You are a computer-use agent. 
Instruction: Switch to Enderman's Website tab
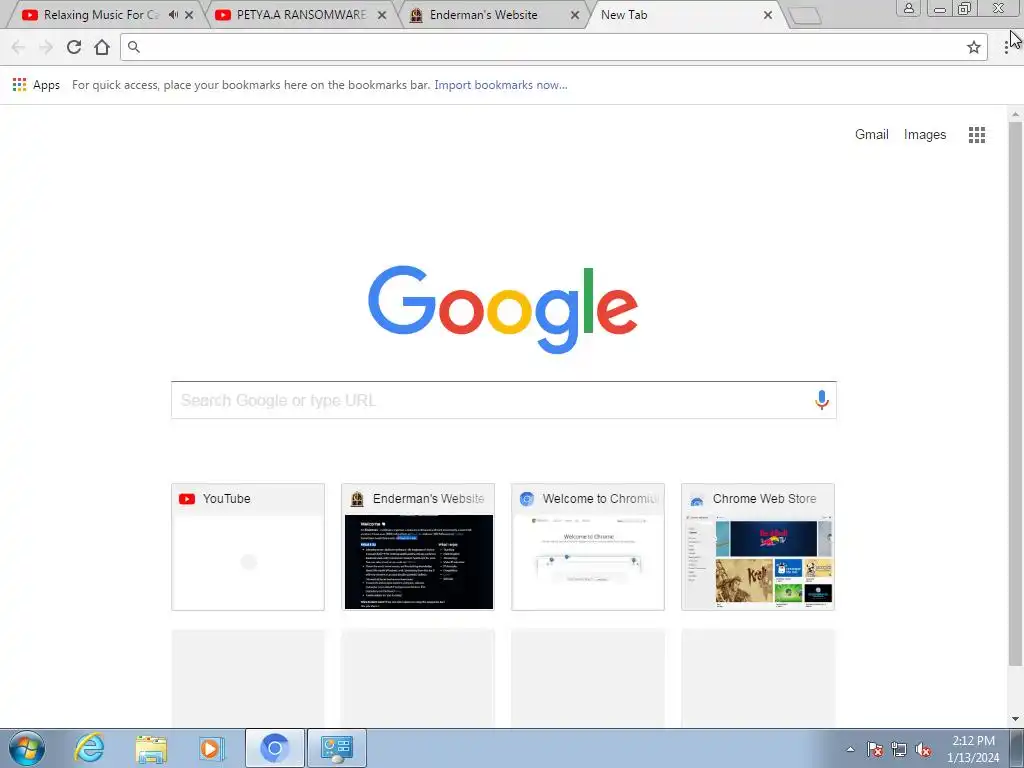click(x=493, y=14)
